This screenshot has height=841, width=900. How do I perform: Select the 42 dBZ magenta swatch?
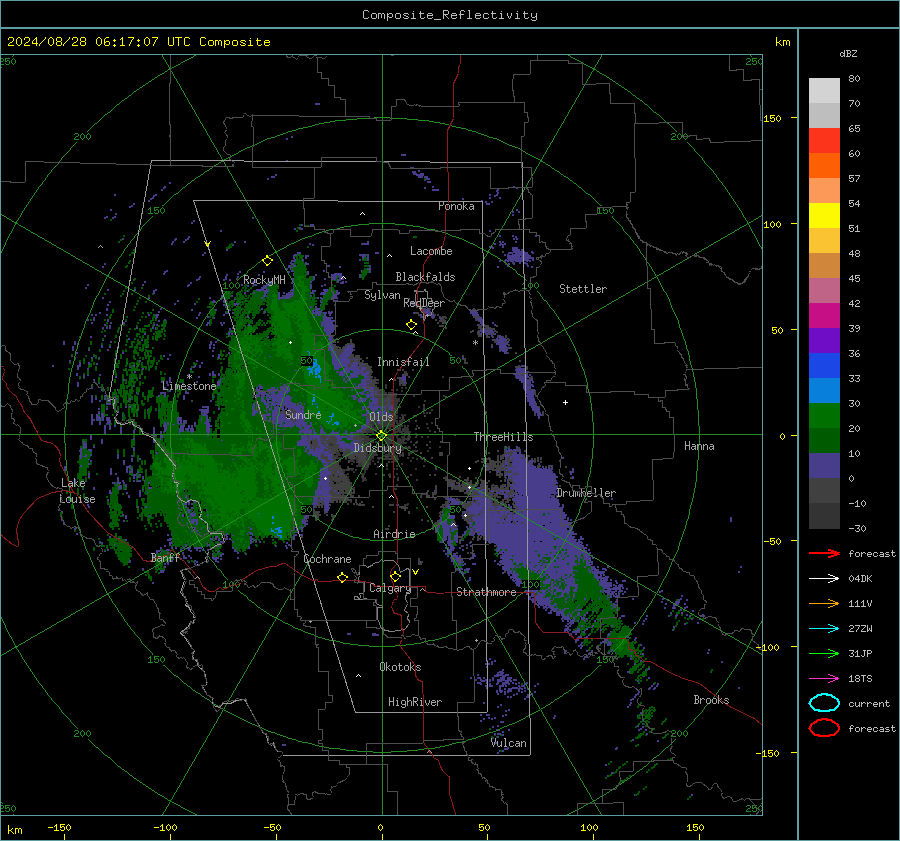pos(824,315)
